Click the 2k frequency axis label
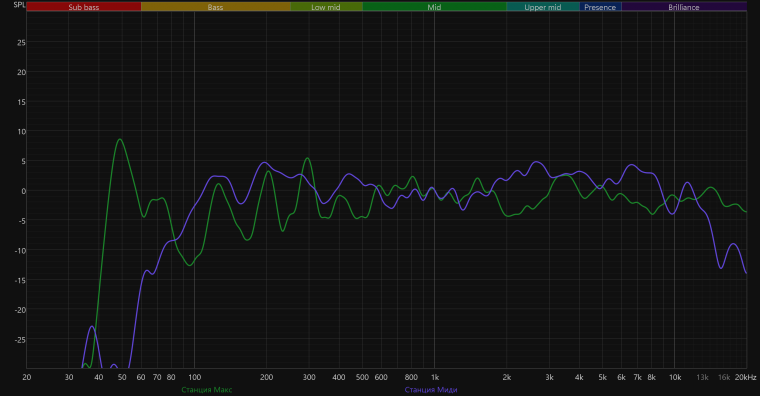The image size is (760, 396). 507,377
